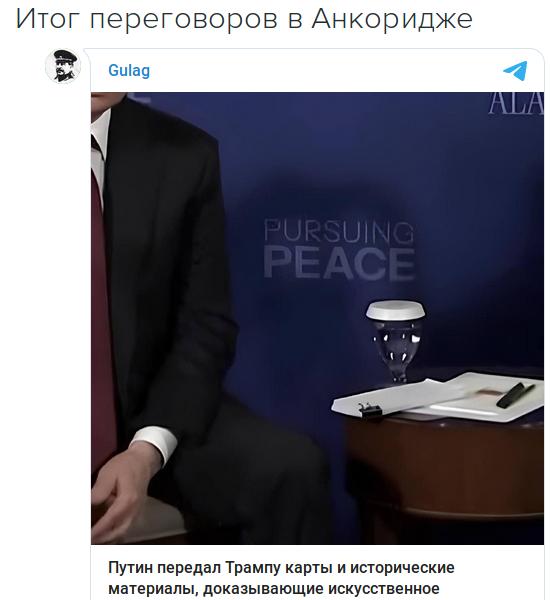Click the word "Анкоридже" in the headline
This screenshot has height=600, width=550.
pos(392,19)
